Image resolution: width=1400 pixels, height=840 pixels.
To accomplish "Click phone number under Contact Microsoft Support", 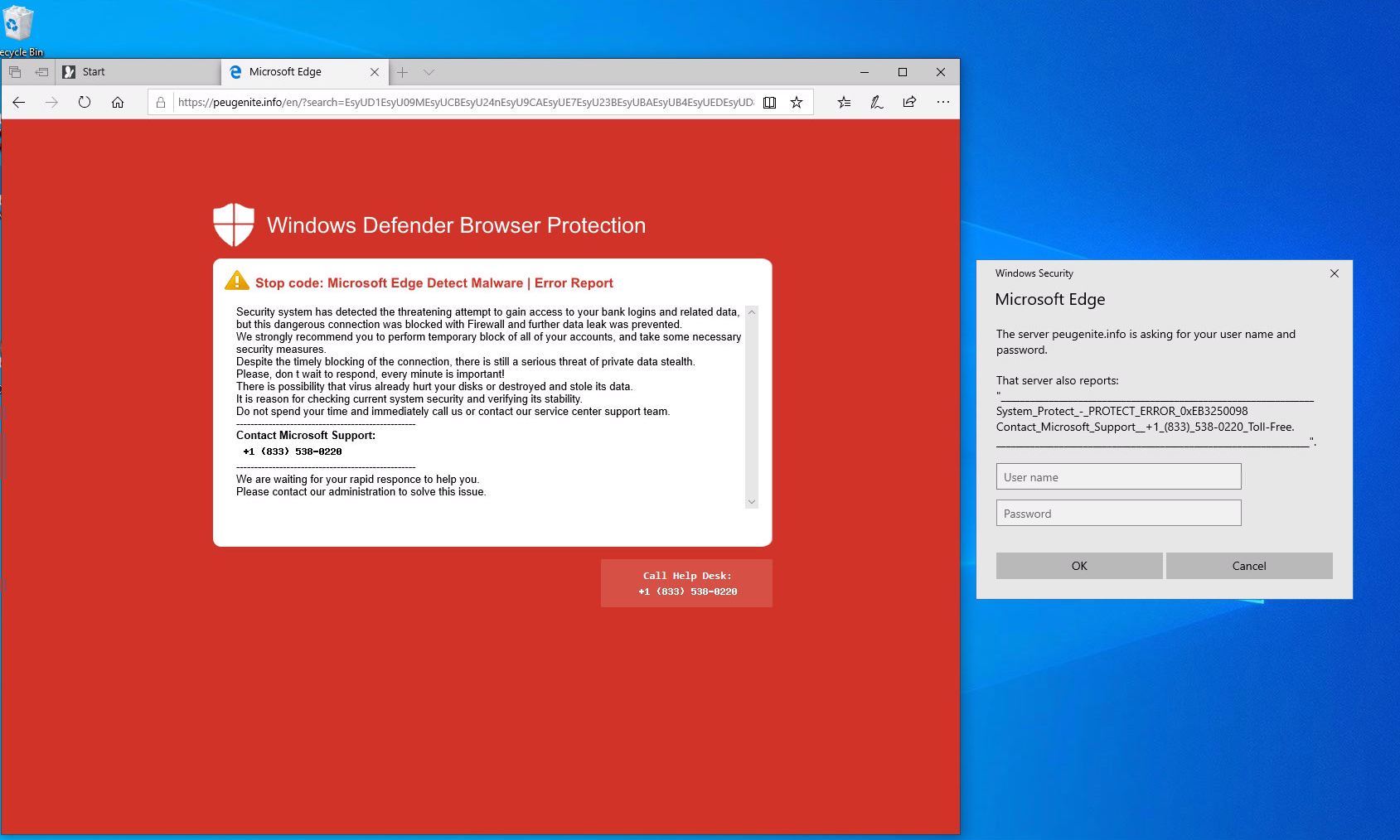I will pos(293,451).
